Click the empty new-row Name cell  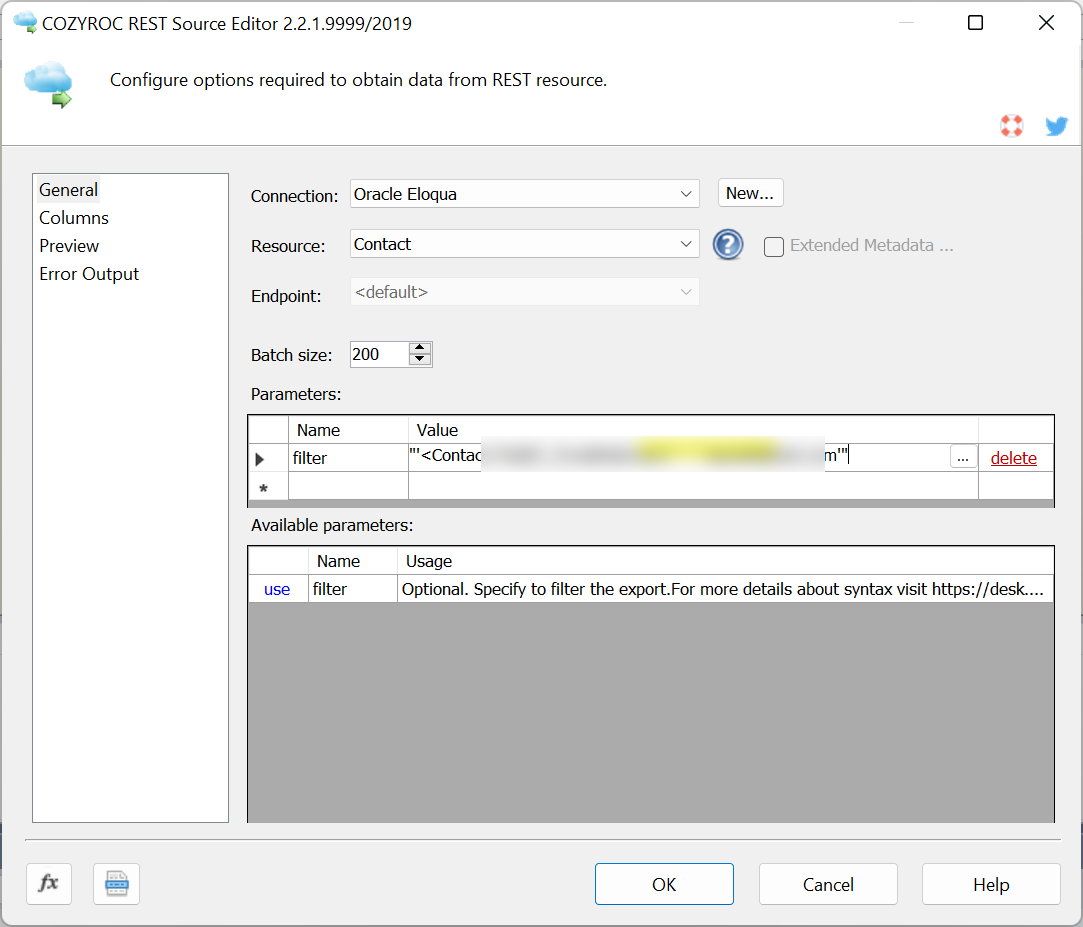point(348,486)
